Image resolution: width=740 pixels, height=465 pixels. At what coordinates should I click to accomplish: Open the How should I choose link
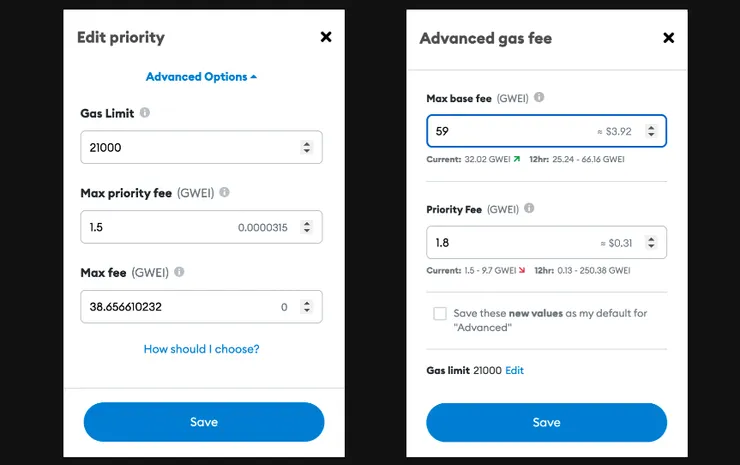[x=201, y=349]
